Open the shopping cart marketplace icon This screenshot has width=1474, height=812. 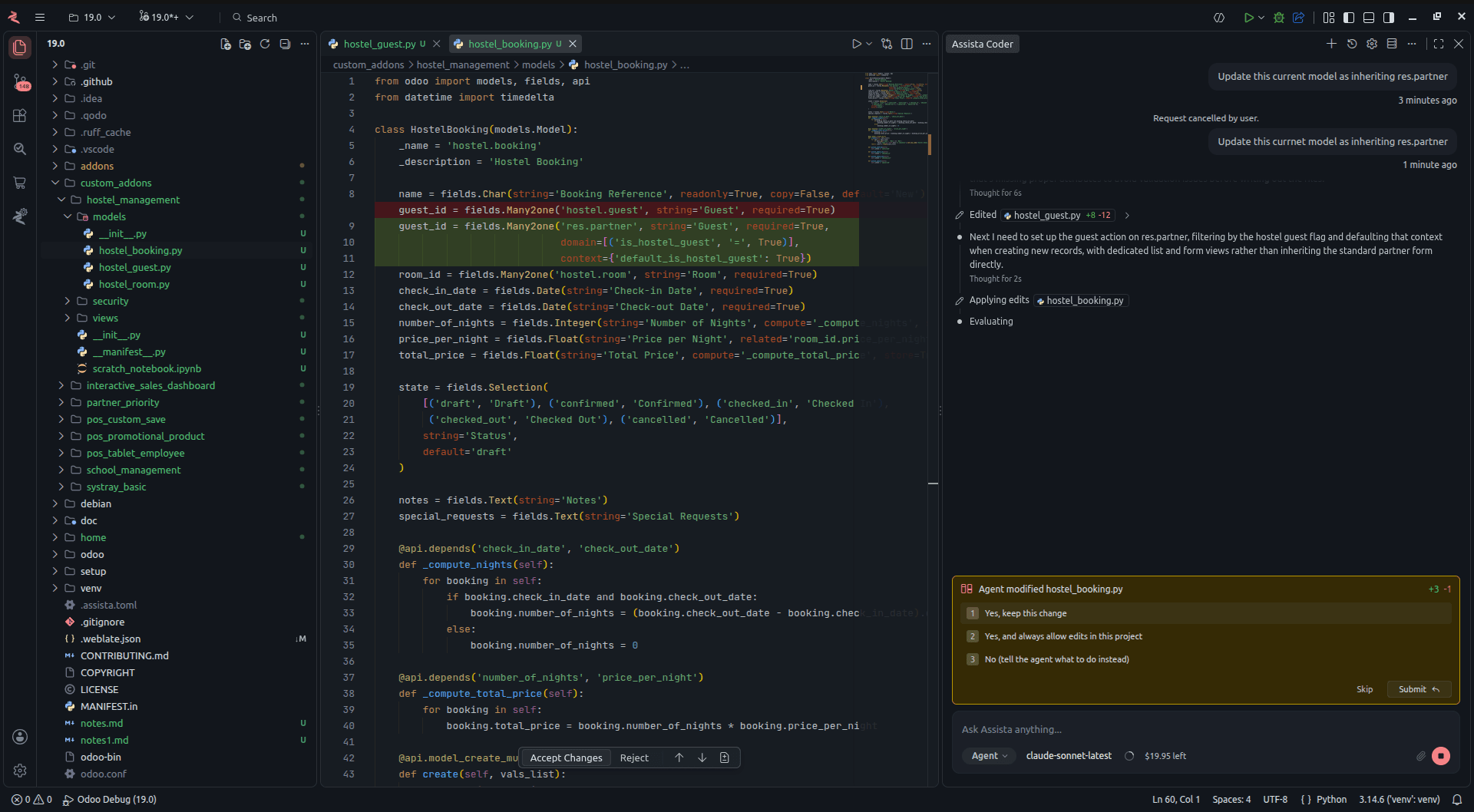click(x=20, y=183)
